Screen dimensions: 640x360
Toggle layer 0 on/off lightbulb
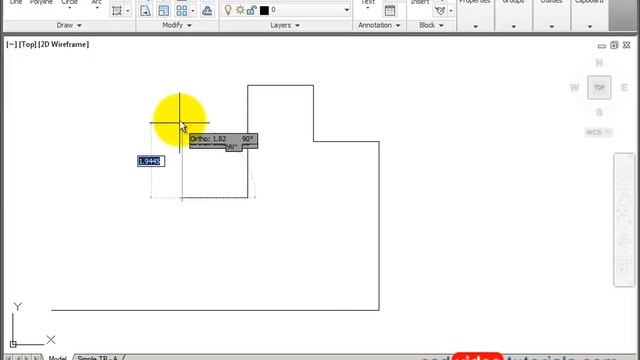[228, 10]
